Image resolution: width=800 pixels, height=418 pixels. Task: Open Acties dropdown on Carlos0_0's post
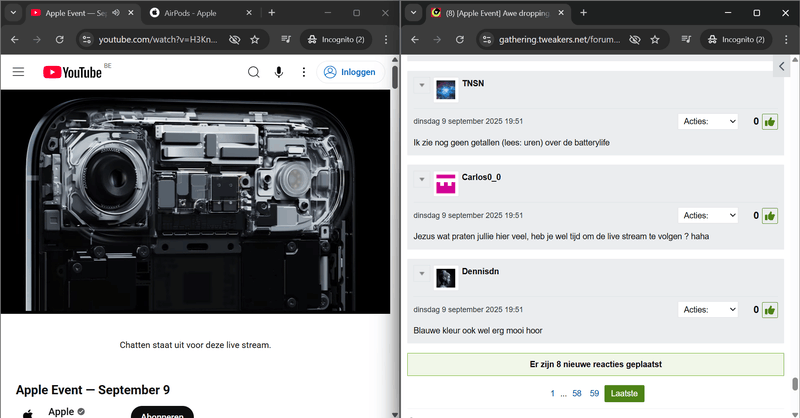coord(708,215)
